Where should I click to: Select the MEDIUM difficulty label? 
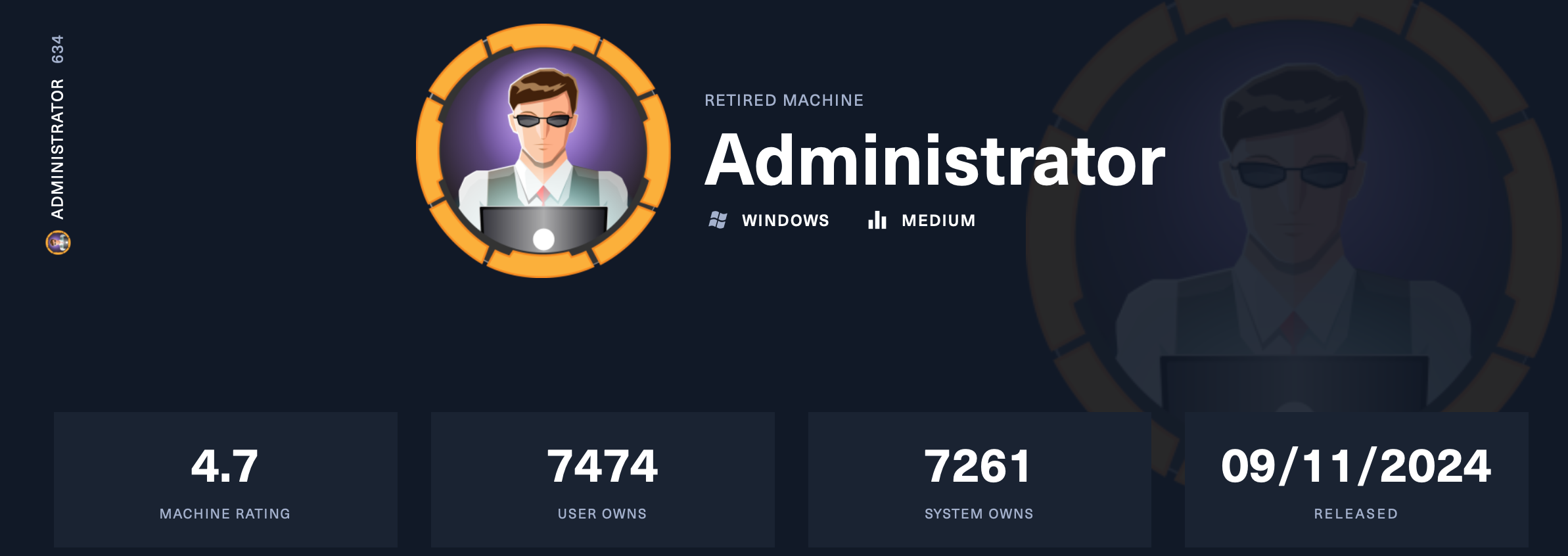tap(938, 220)
